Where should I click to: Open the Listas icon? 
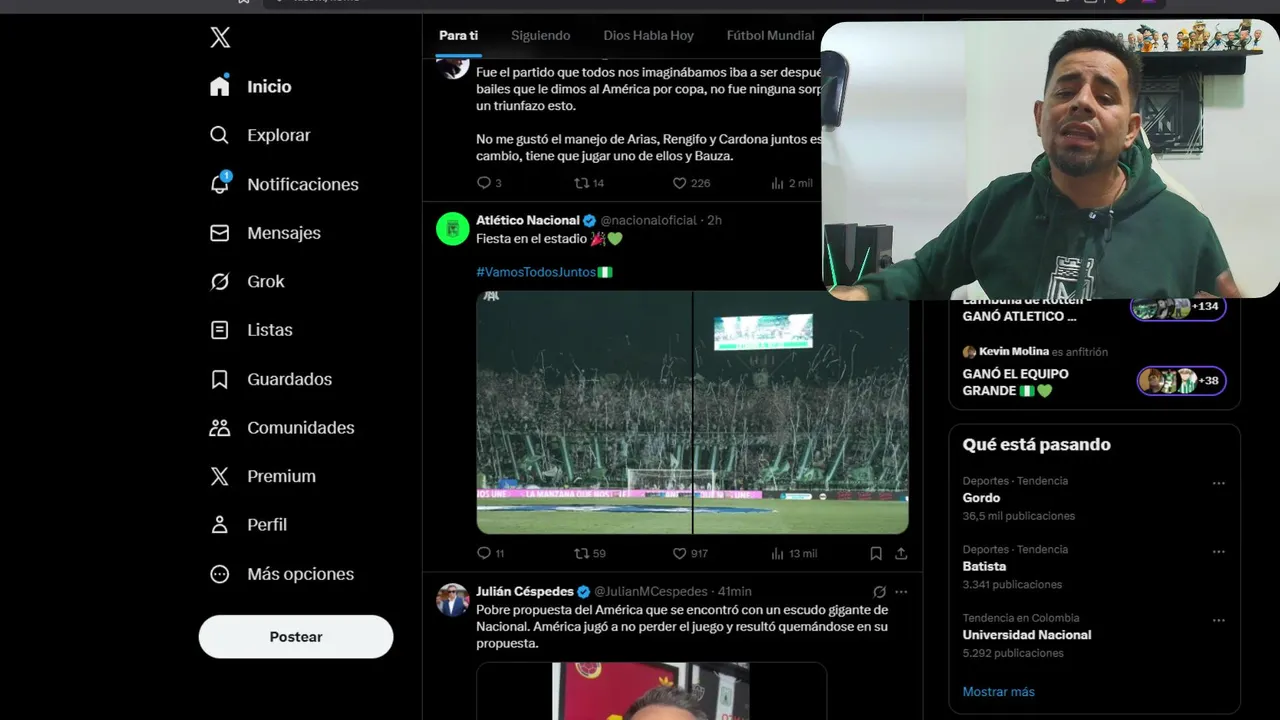[x=220, y=330]
